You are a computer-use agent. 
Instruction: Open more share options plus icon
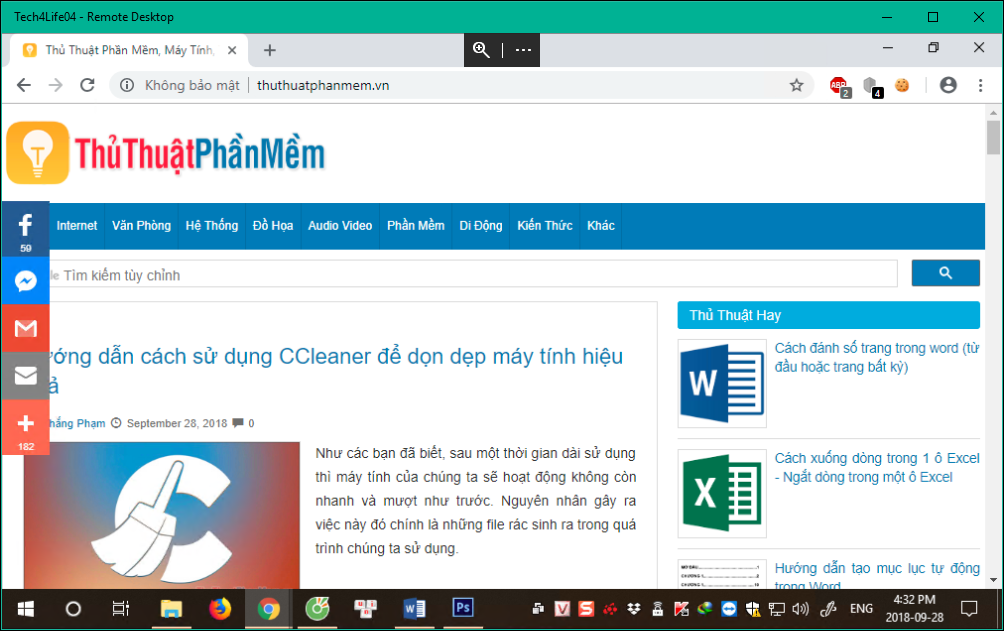(x=25, y=424)
